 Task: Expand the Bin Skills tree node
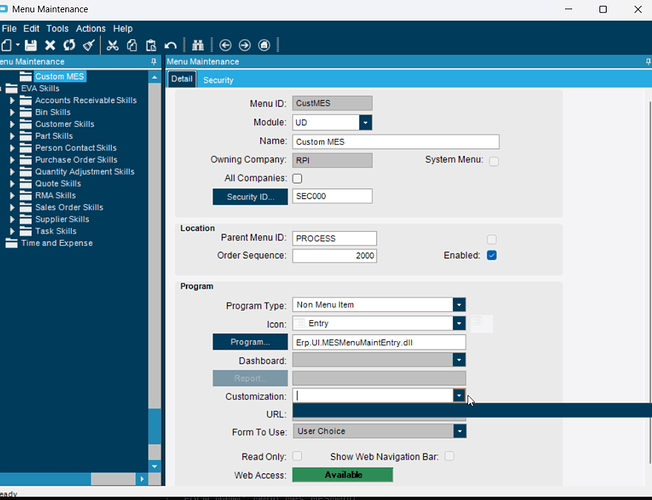click(12, 112)
